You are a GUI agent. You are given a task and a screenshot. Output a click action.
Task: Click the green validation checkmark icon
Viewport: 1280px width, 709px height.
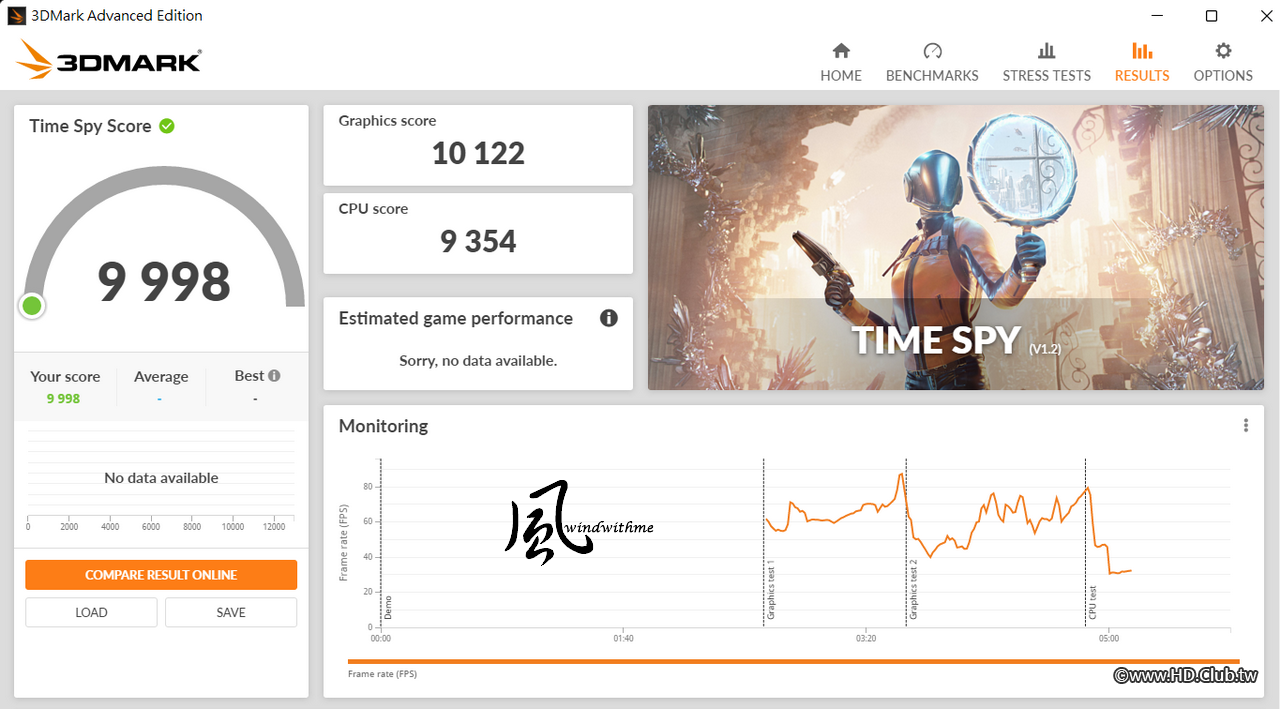[x=167, y=126]
